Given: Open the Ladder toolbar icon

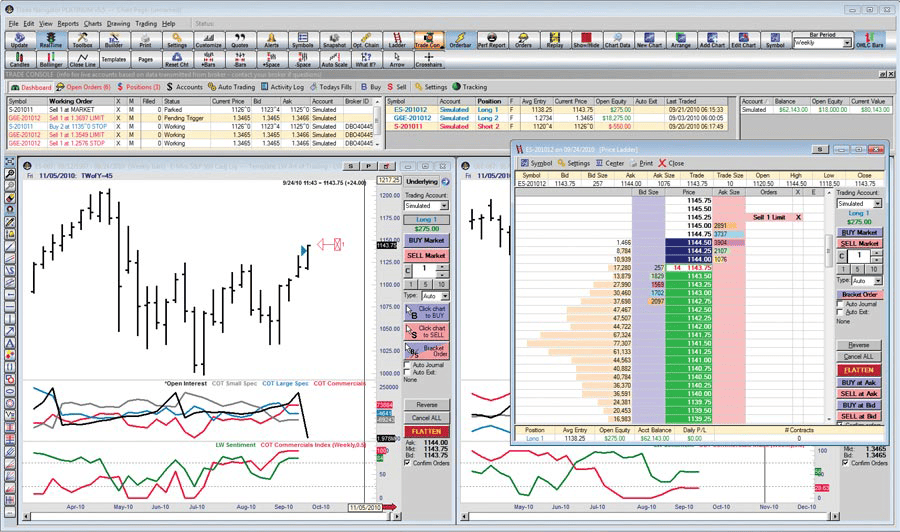Looking at the screenshot, I should pyautogui.click(x=397, y=40).
